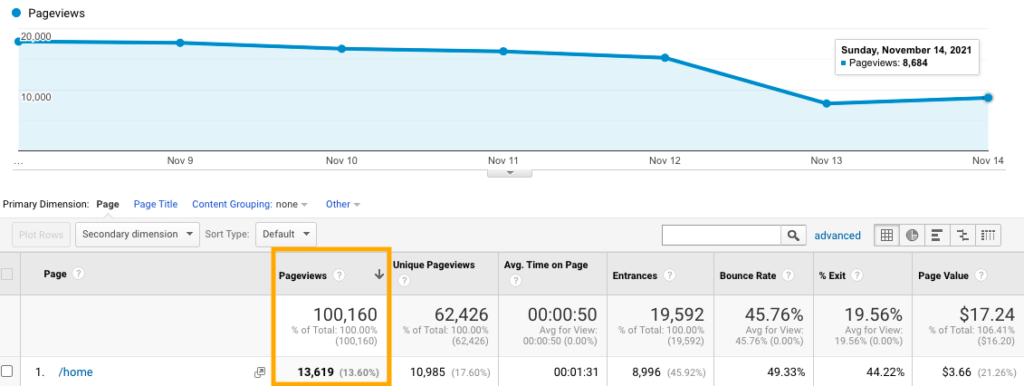The height and width of the screenshot is (386, 1024).
Task: Click help icon next to Bounce Rate
Action: pyautogui.click(x=788, y=276)
